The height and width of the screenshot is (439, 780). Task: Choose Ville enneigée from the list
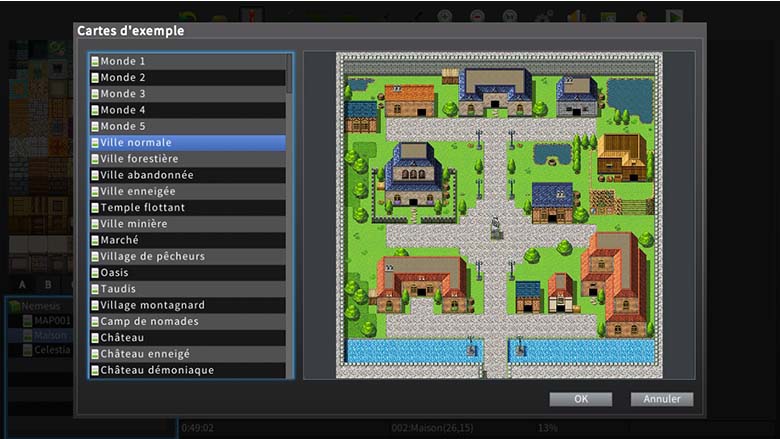click(138, 191)
